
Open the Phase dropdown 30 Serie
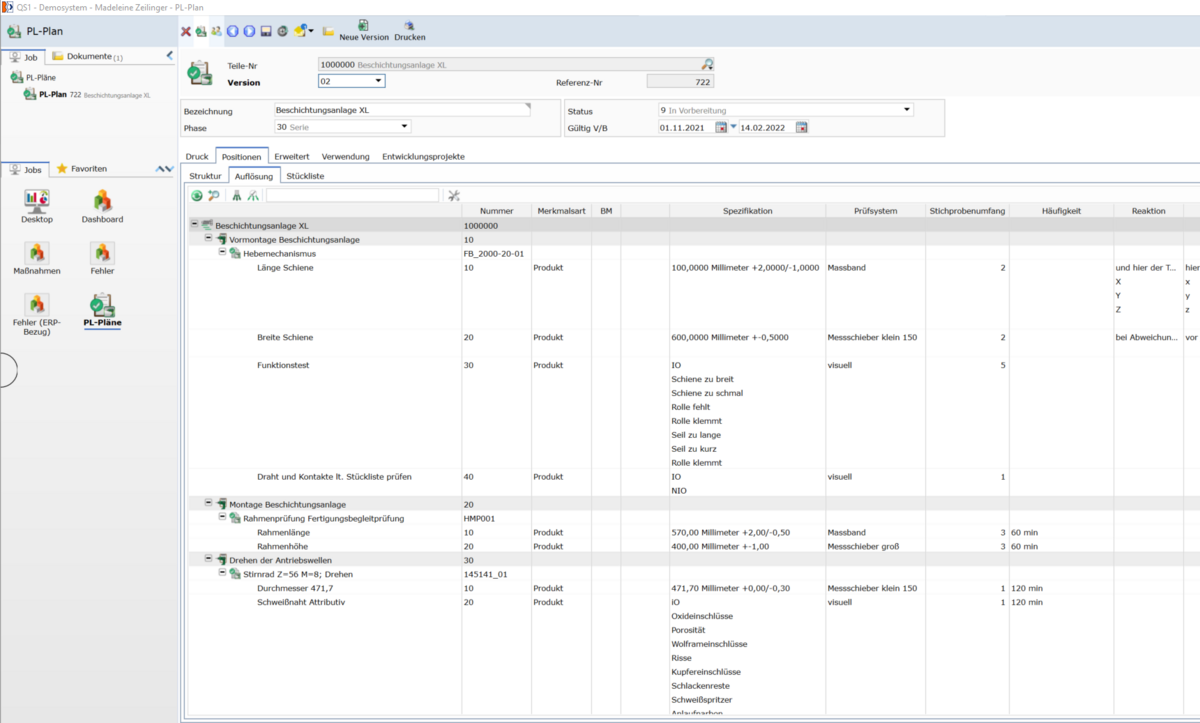point(404,127)
